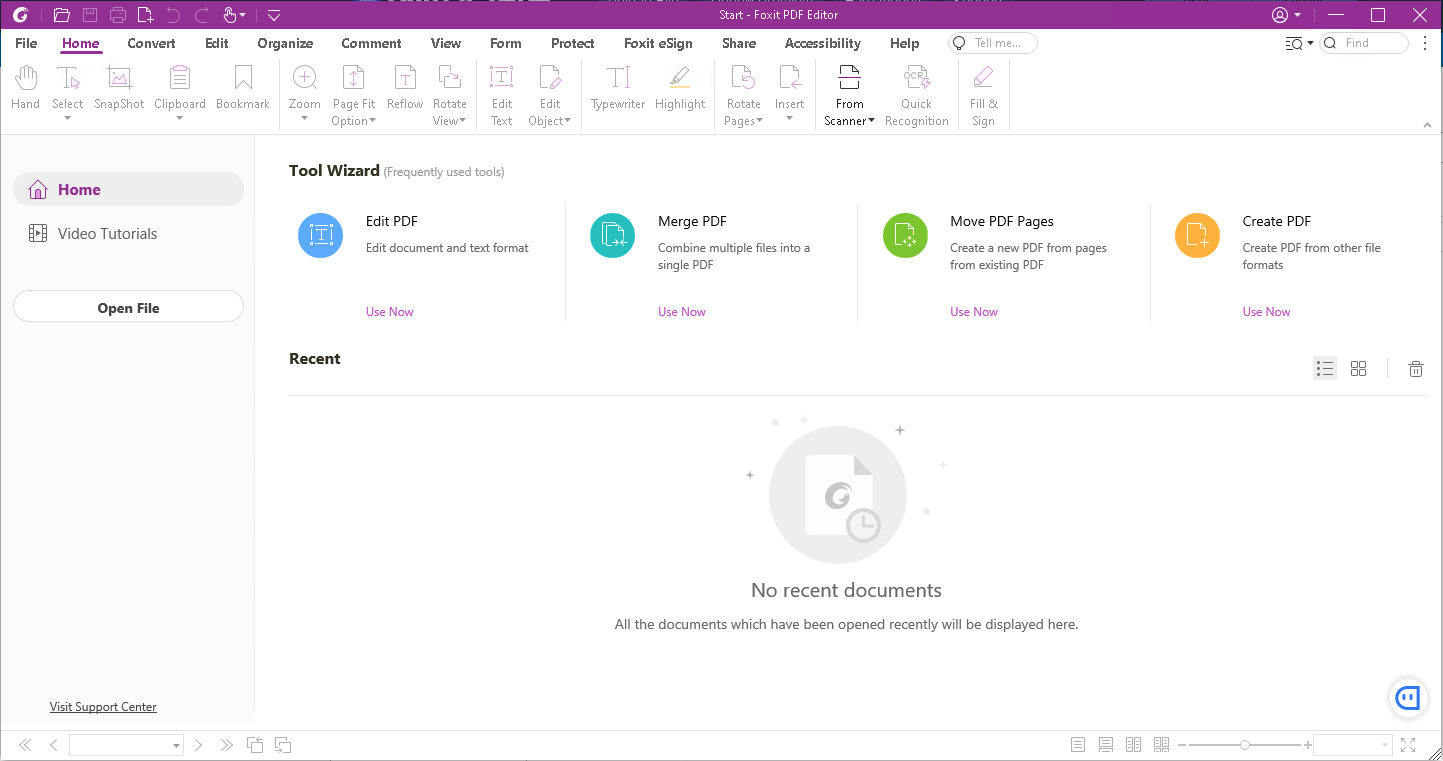This screenshot has height=761, width=1443.
Task: Click the zoom slider in the status bar
Action: click(1244, 745)
